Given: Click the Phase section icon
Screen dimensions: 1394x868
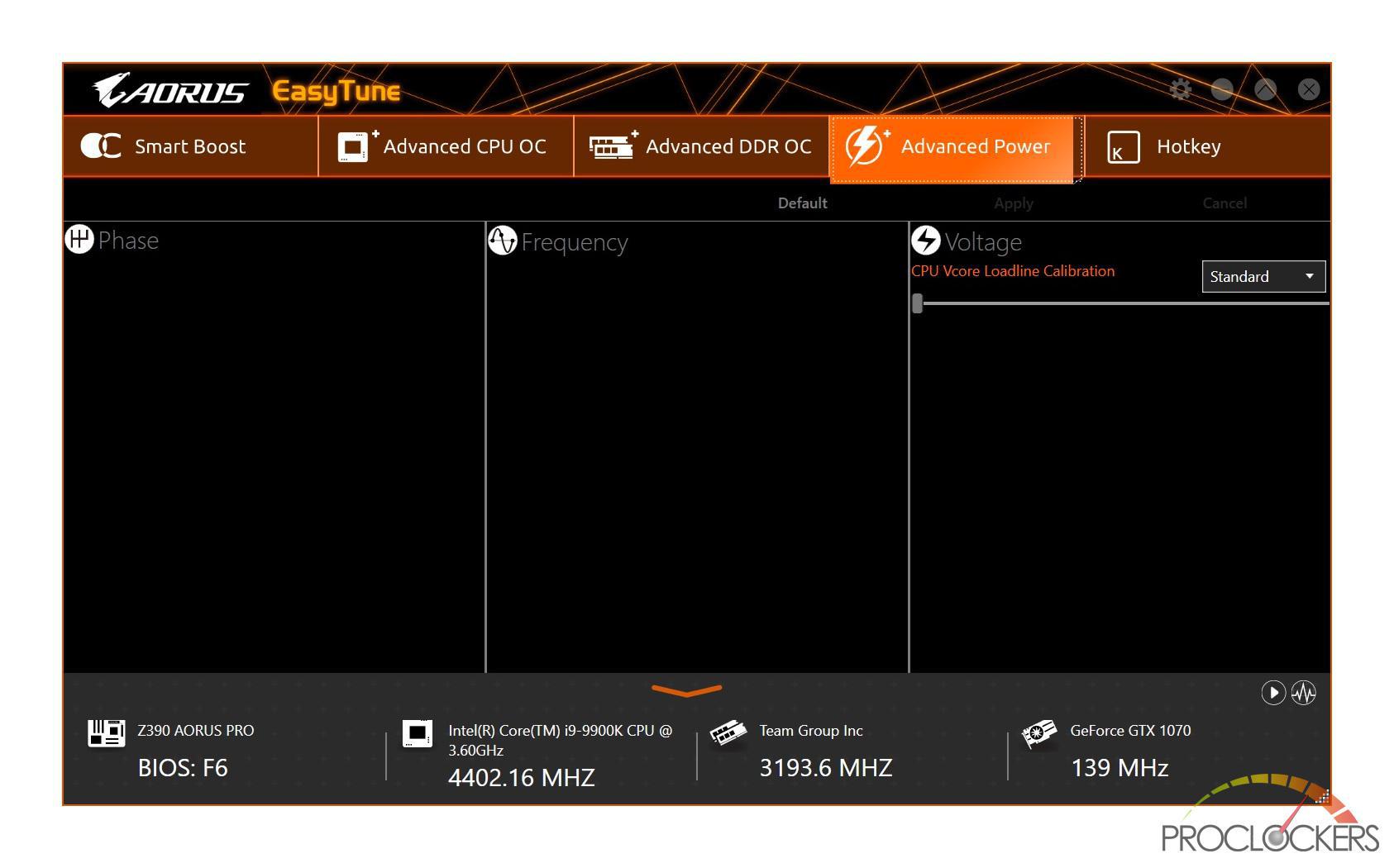Looking at the screenshot, I should (x=79, y=240).
